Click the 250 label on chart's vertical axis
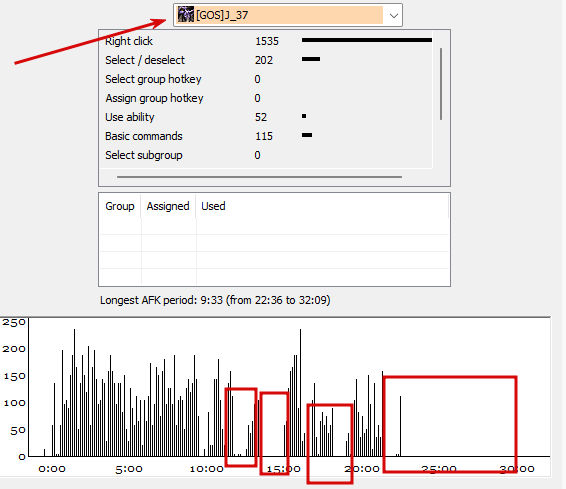Screen dimensions: 566x489 [x=14, y=322]
